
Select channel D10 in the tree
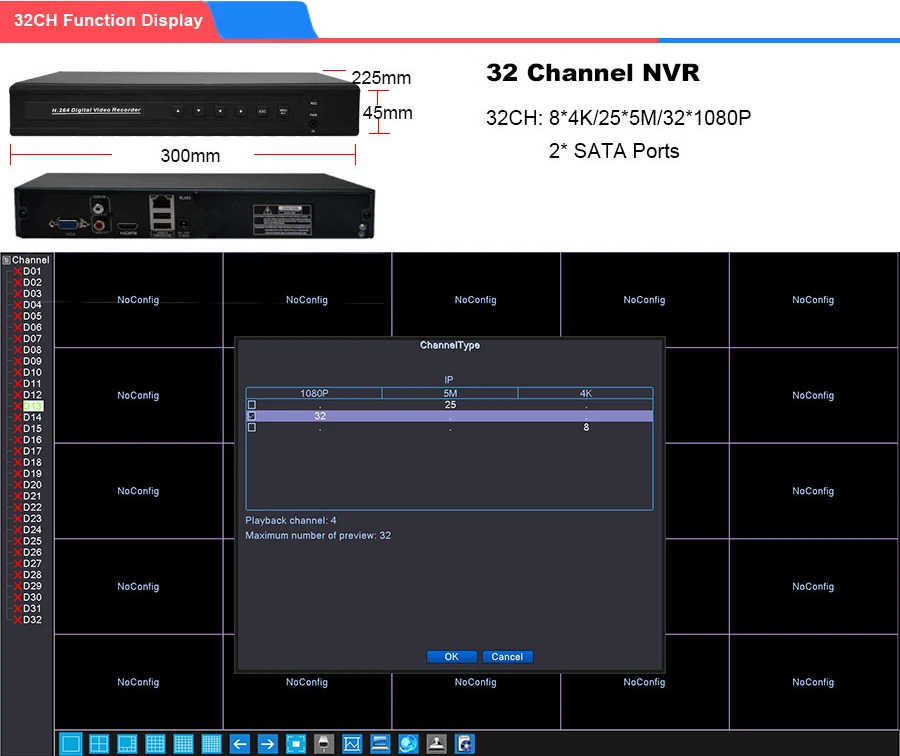pos(32,372)
